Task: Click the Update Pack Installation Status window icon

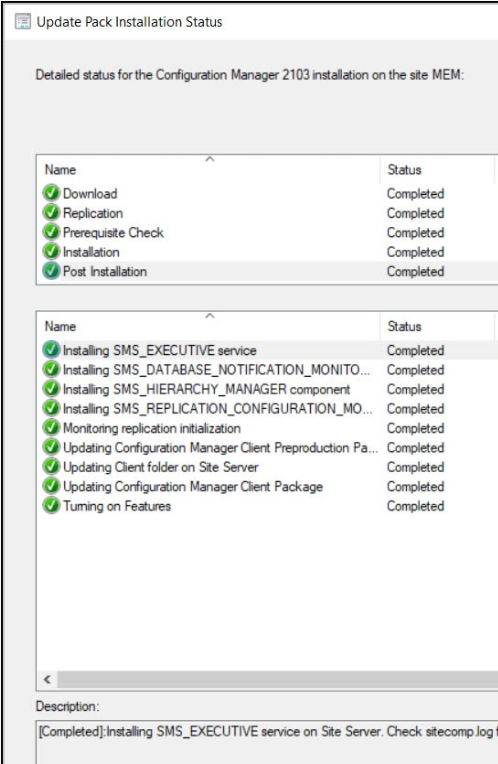Action: click(x=23, y=21)
